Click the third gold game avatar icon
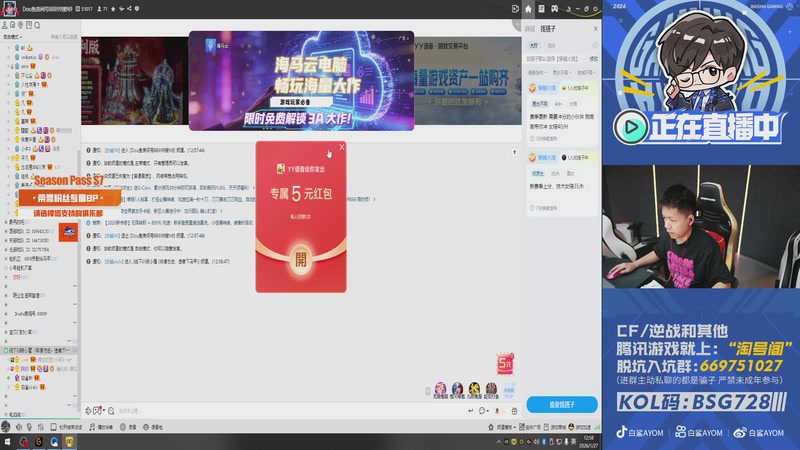The width and height of the screenshot is (800, 450). pos(474,388)
